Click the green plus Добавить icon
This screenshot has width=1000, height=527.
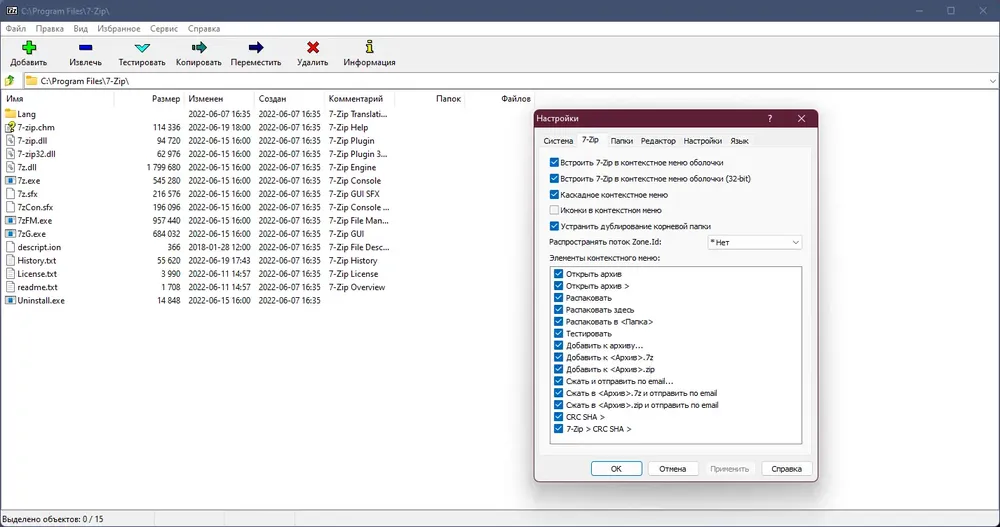pyautogui.click(x=29, y=48)
